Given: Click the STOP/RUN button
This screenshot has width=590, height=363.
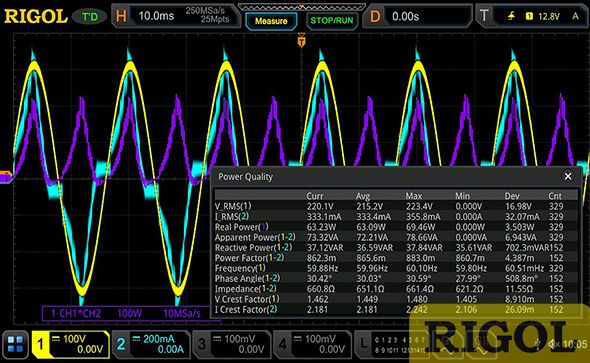Looking at the screenshot, I should [331, 21].
